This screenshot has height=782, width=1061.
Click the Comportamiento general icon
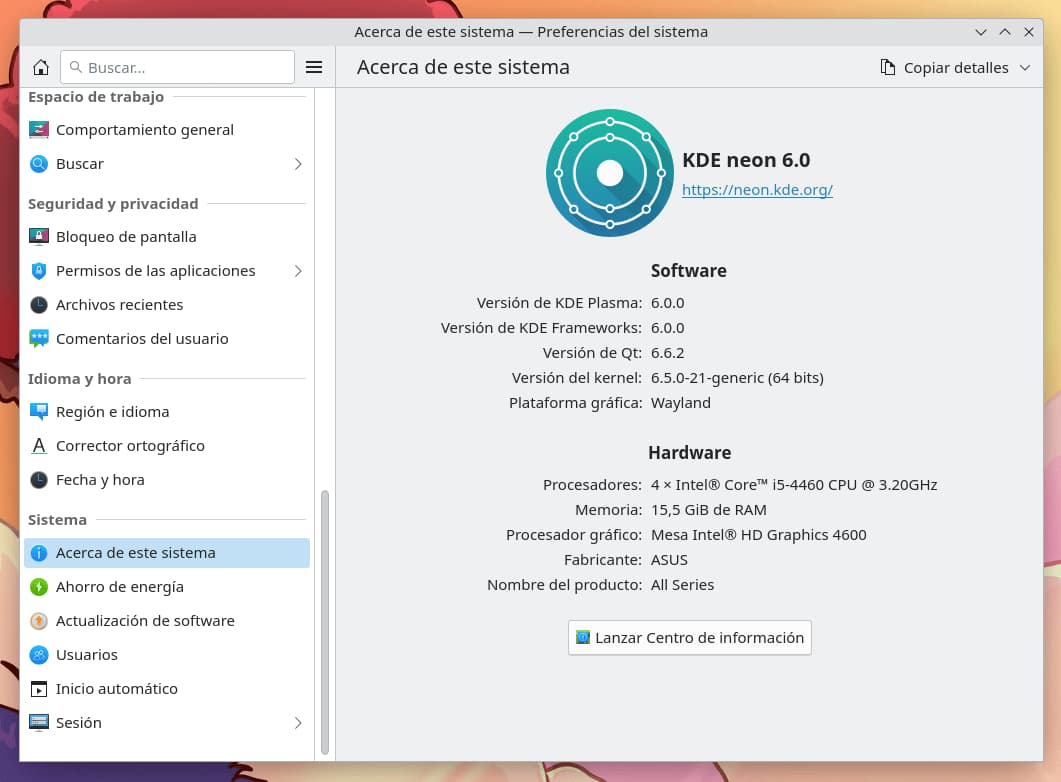39,129
